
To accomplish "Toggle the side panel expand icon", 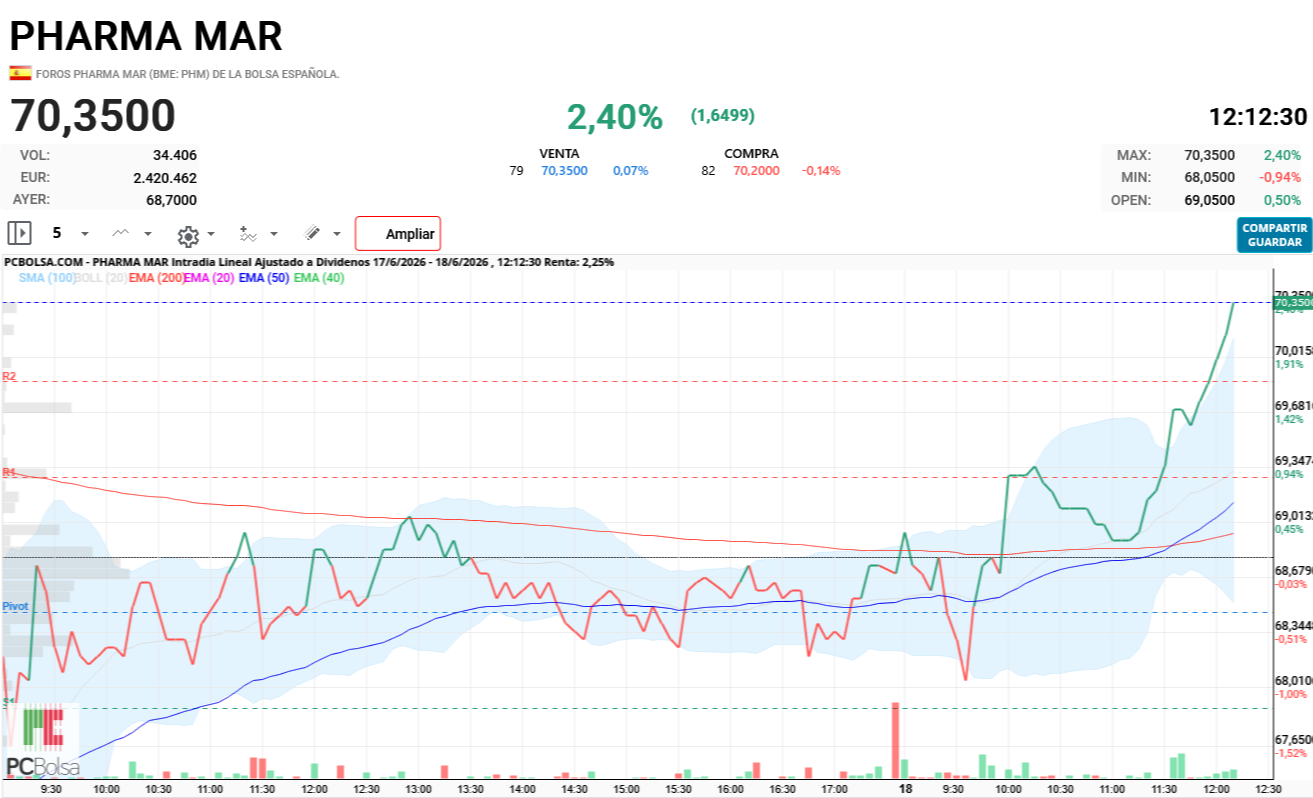I will click(19, 233).
